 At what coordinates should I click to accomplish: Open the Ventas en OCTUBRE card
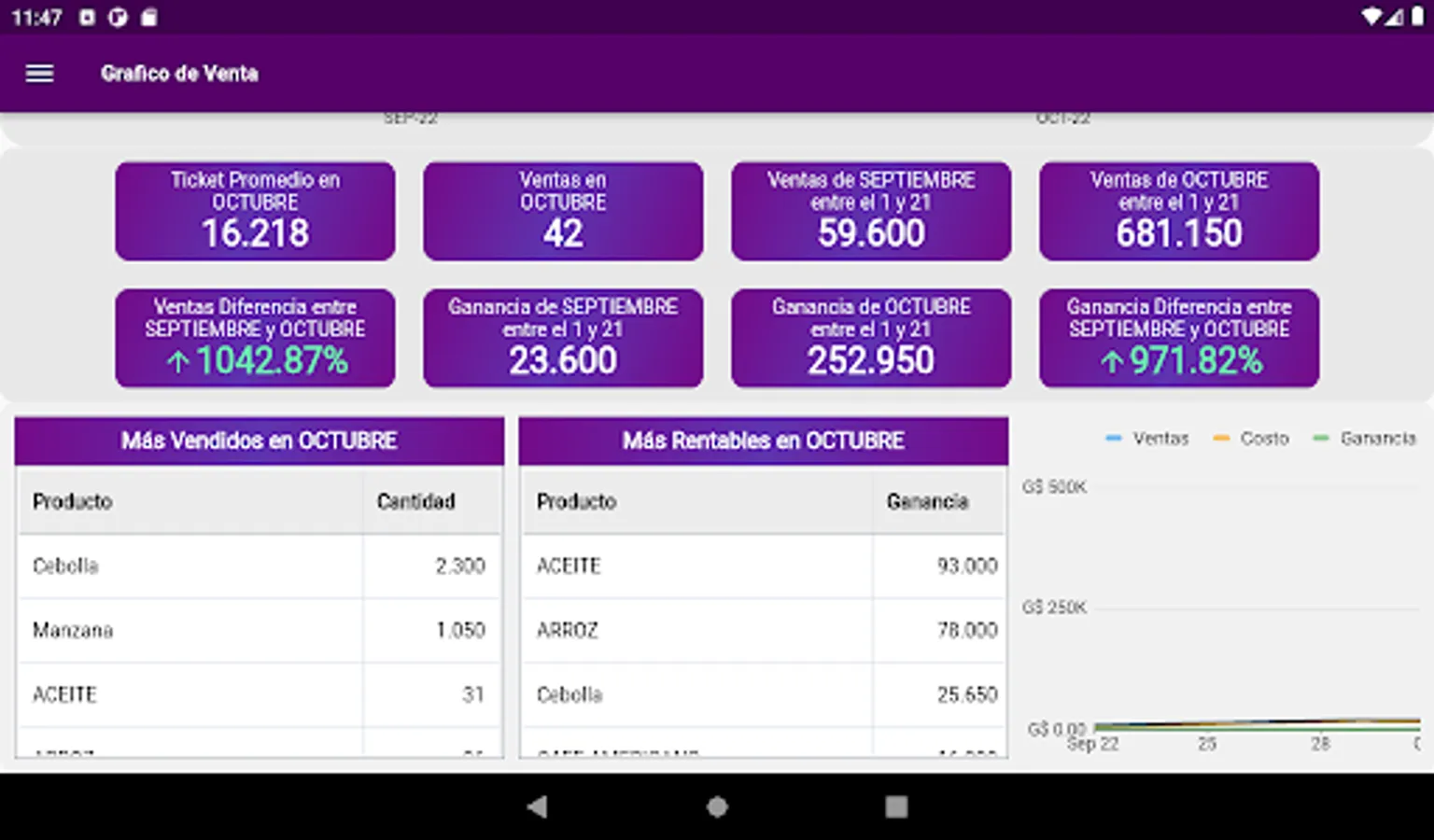click(563, 211)
